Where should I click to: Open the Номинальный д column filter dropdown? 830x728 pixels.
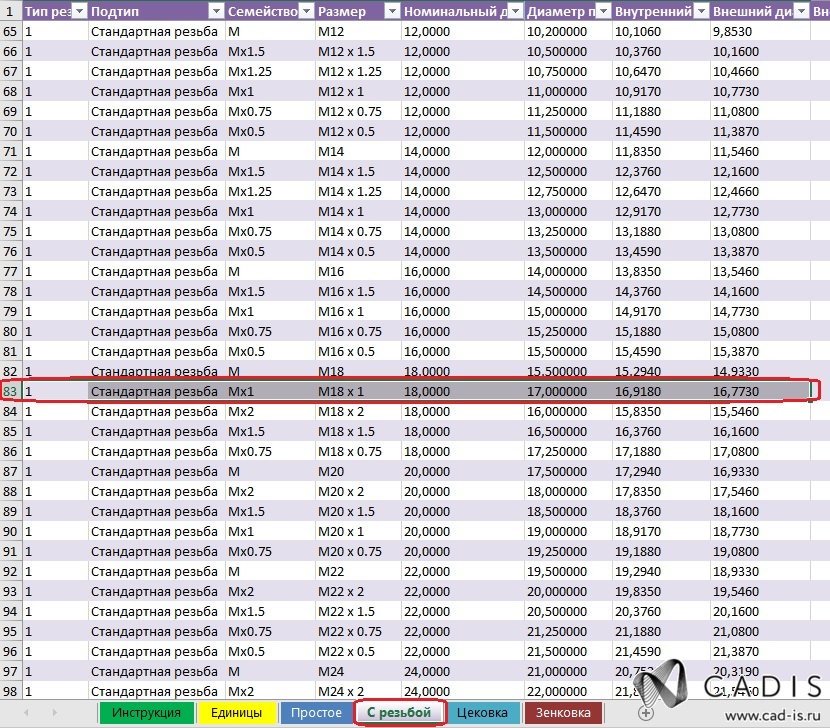[x=515, y=11]
